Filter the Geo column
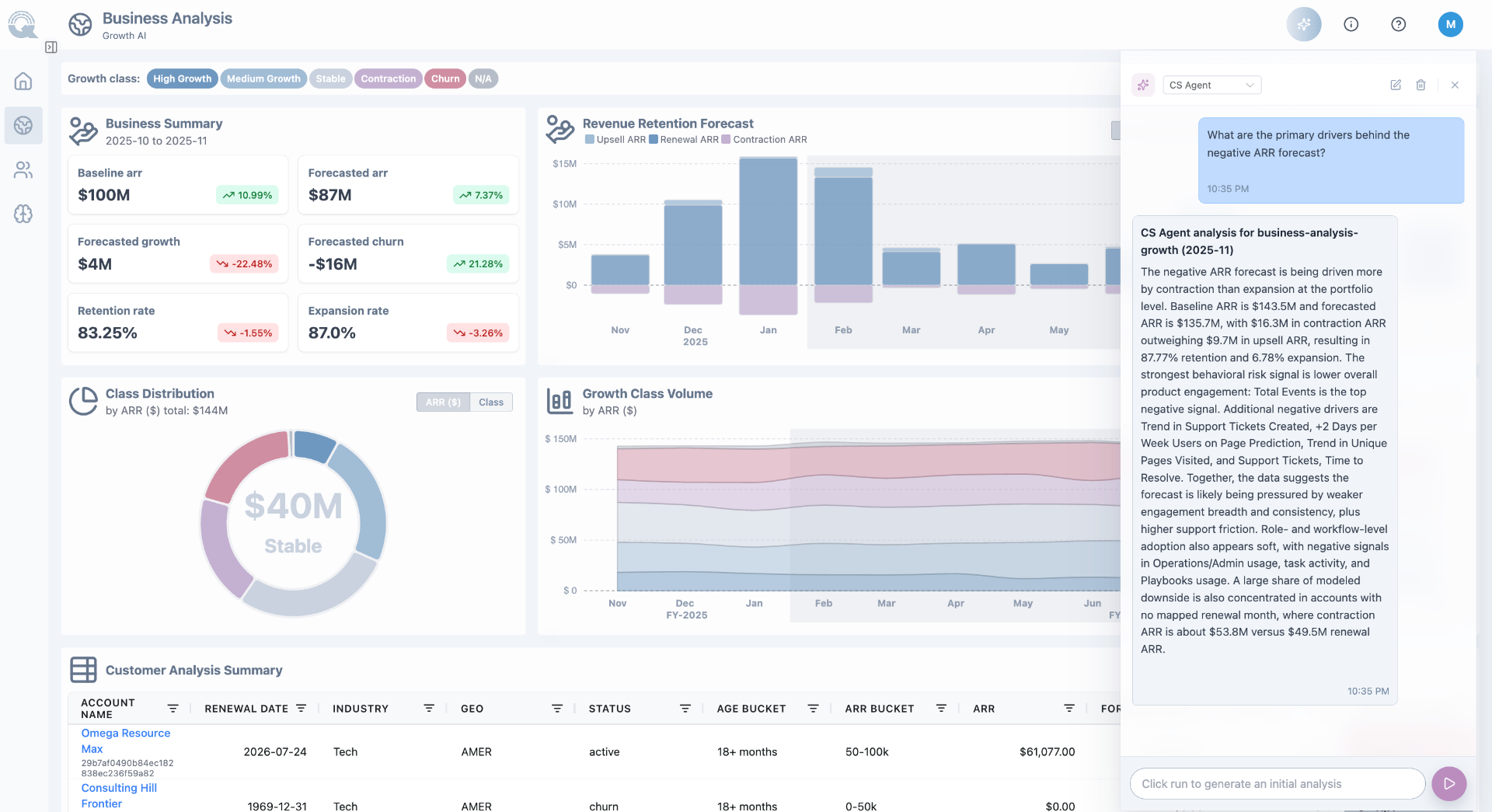 [557, 709]
